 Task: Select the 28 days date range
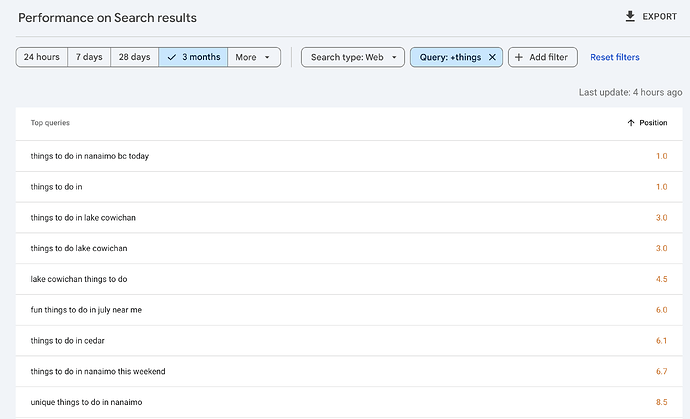click(x=134, y=58)
